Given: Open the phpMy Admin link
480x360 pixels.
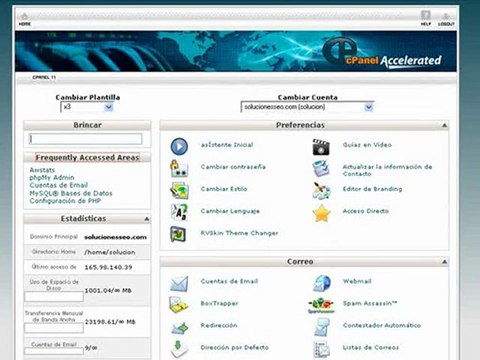Looking at the screenshot, I should click(x=52, y=178).
